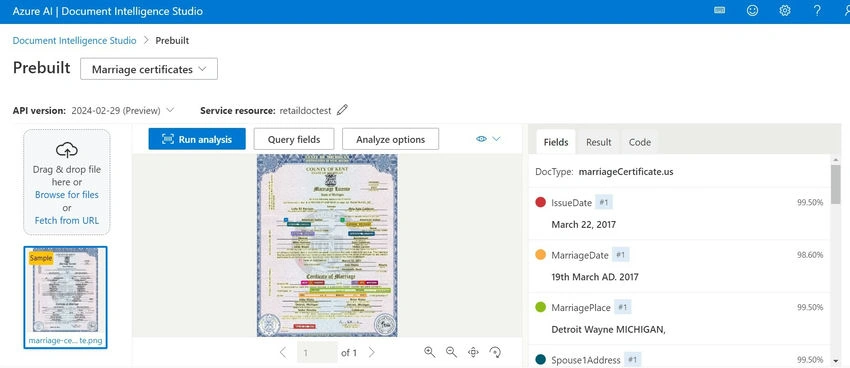This screenshot has width=850, height=368.
Task: Click the pencil icon next to retaildoctest
Action: tap(342, 110)
